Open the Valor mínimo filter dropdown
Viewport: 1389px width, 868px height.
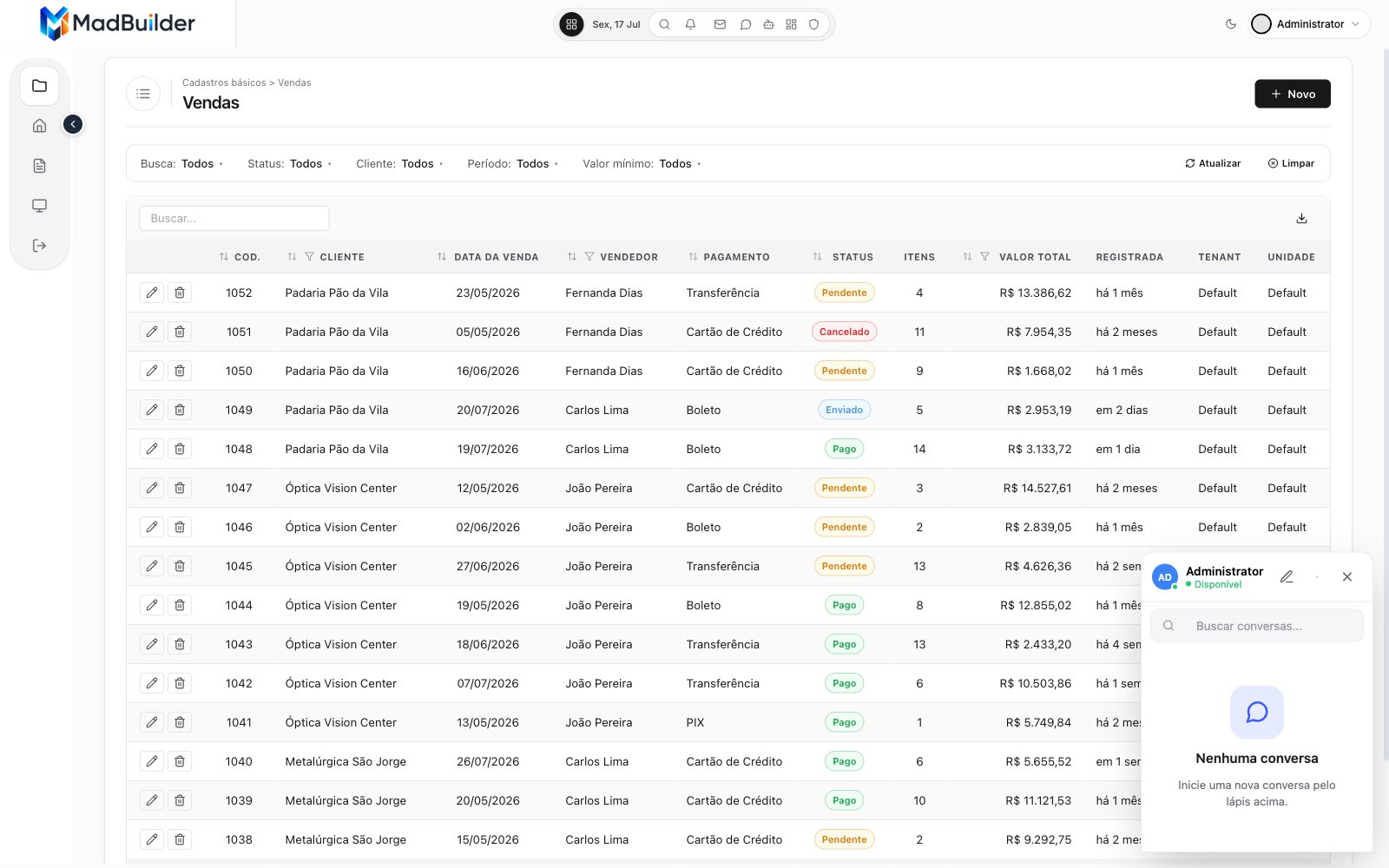tap(642, 163)
